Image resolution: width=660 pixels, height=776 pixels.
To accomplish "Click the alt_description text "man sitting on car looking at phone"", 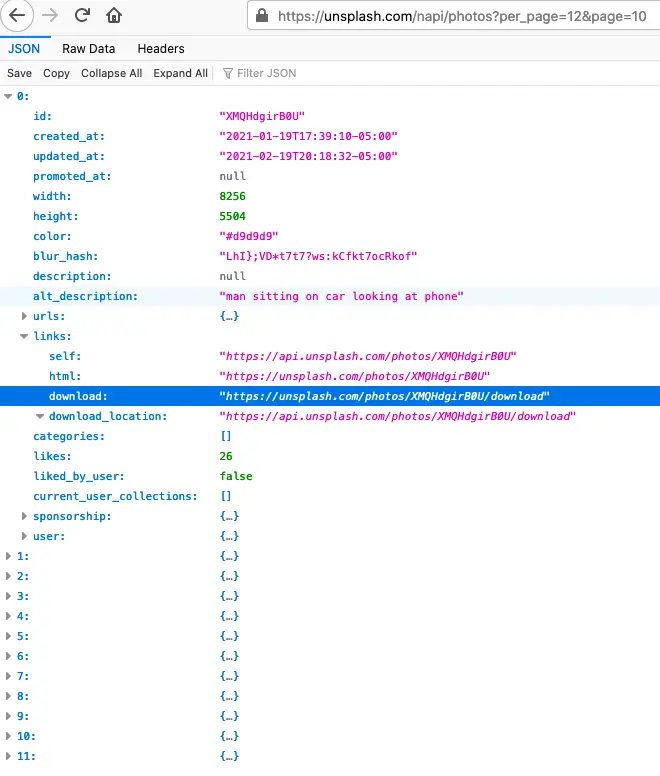I will tap(341, 296).
